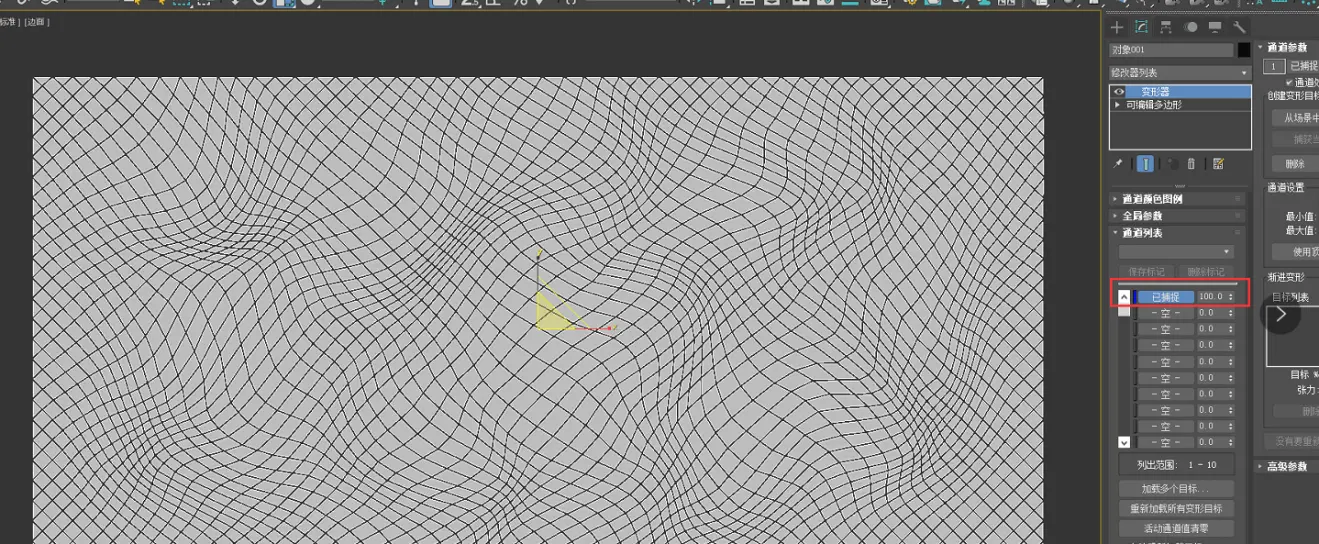Toggle the 变形器 modifier eye visibility
The height and width of the screenshot is (544, 1319).
(1119, 91)
